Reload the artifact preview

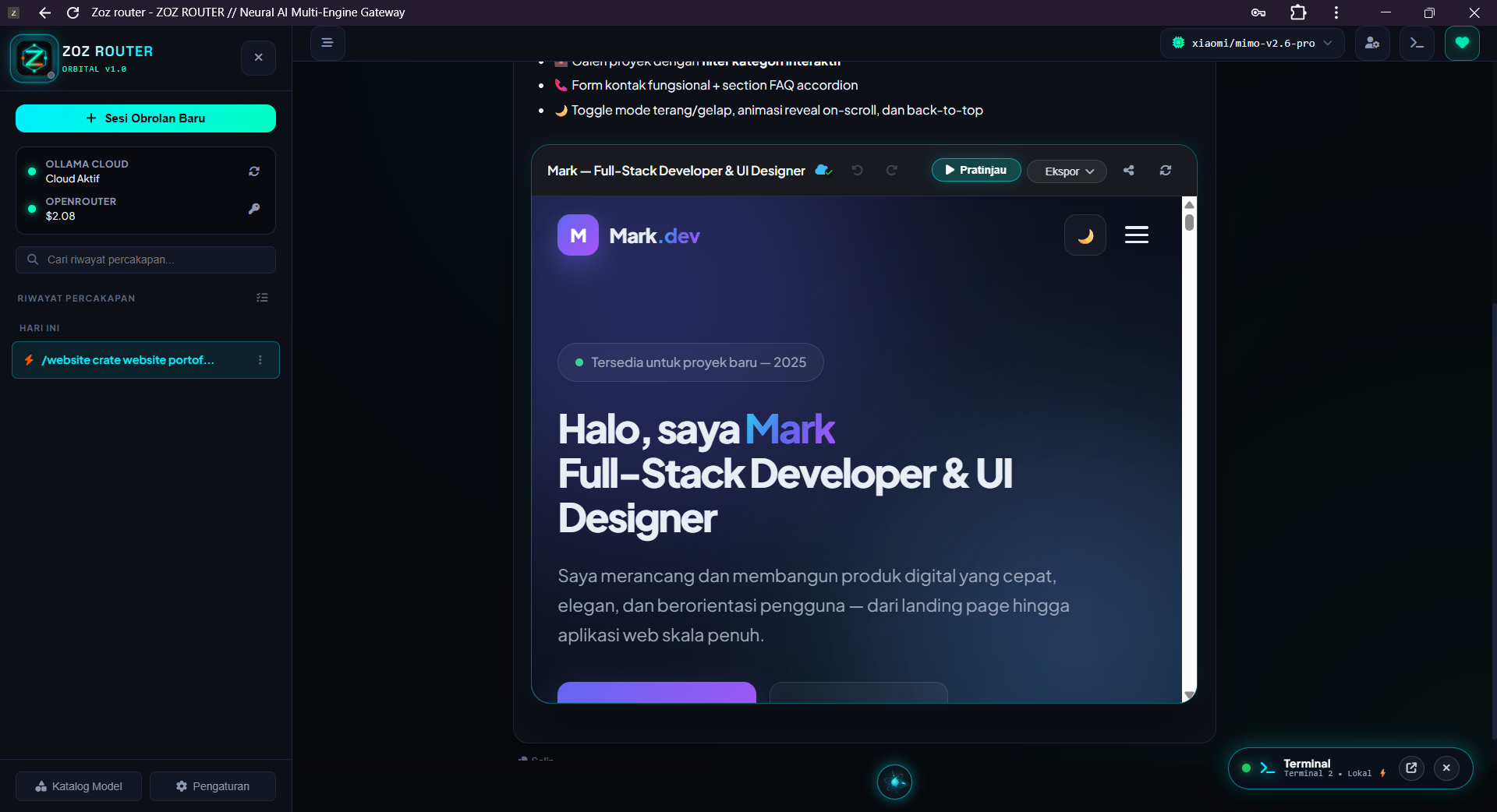point(1166,170)
